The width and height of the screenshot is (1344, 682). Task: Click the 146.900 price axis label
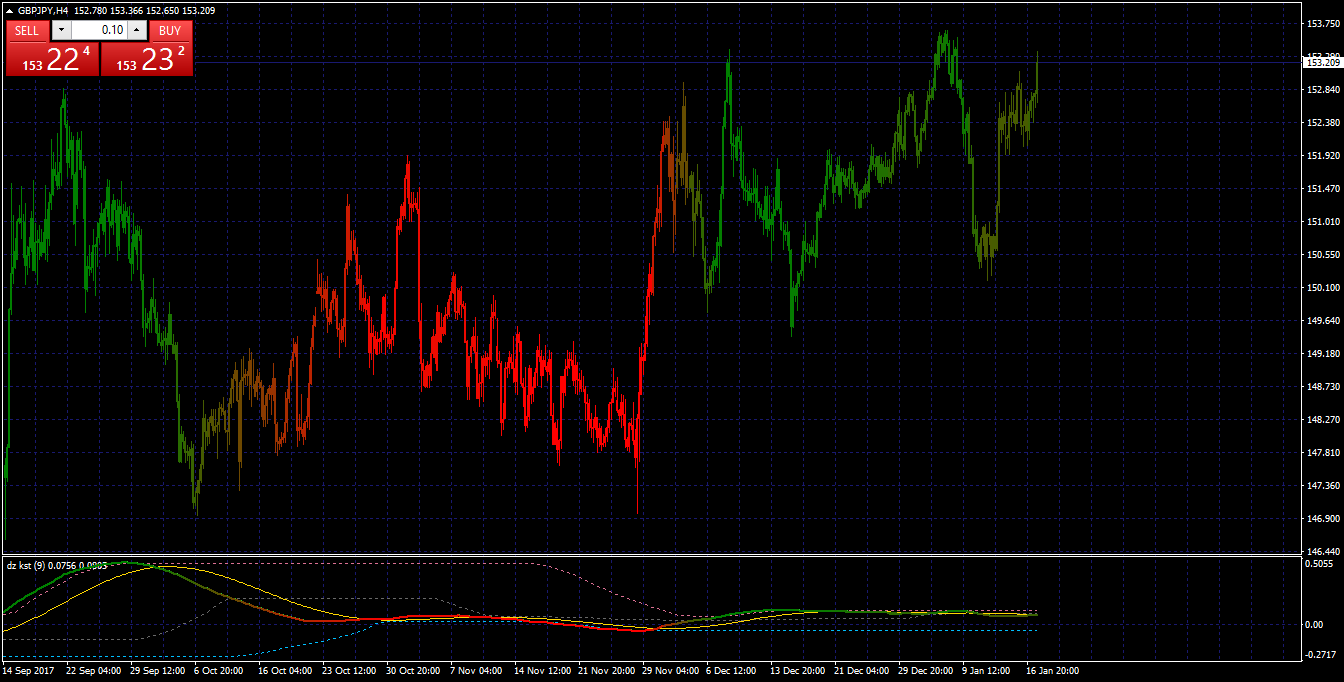click(1323, 519)
